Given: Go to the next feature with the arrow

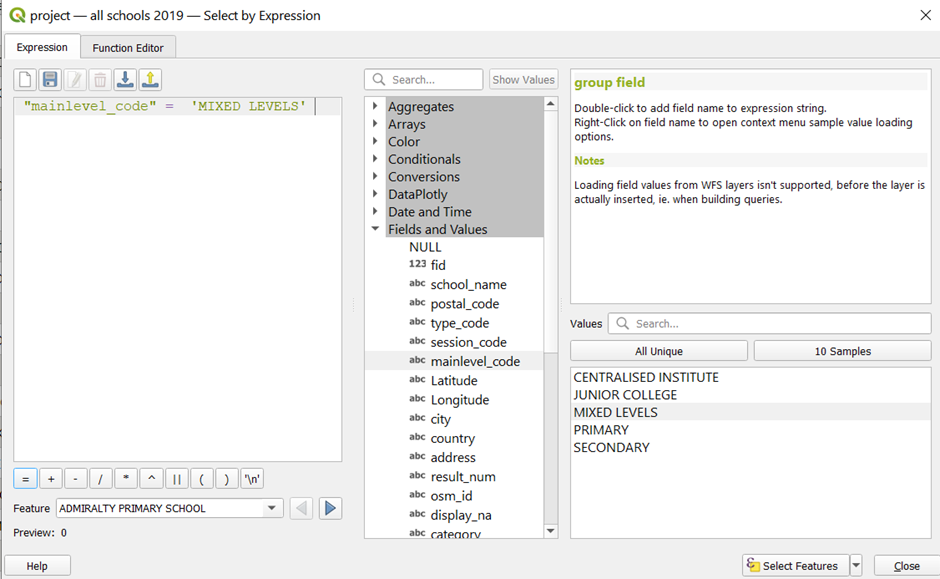Looking at the screenshot, I should tap(330, 508).
